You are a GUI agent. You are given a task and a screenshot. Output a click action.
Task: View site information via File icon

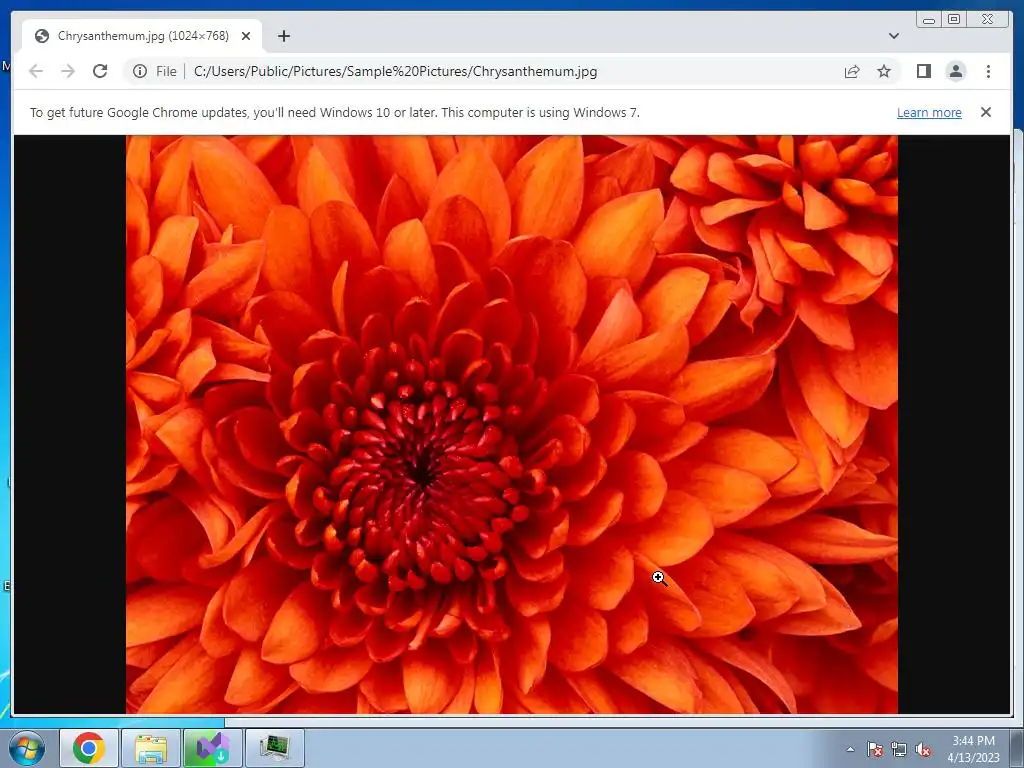155,71
